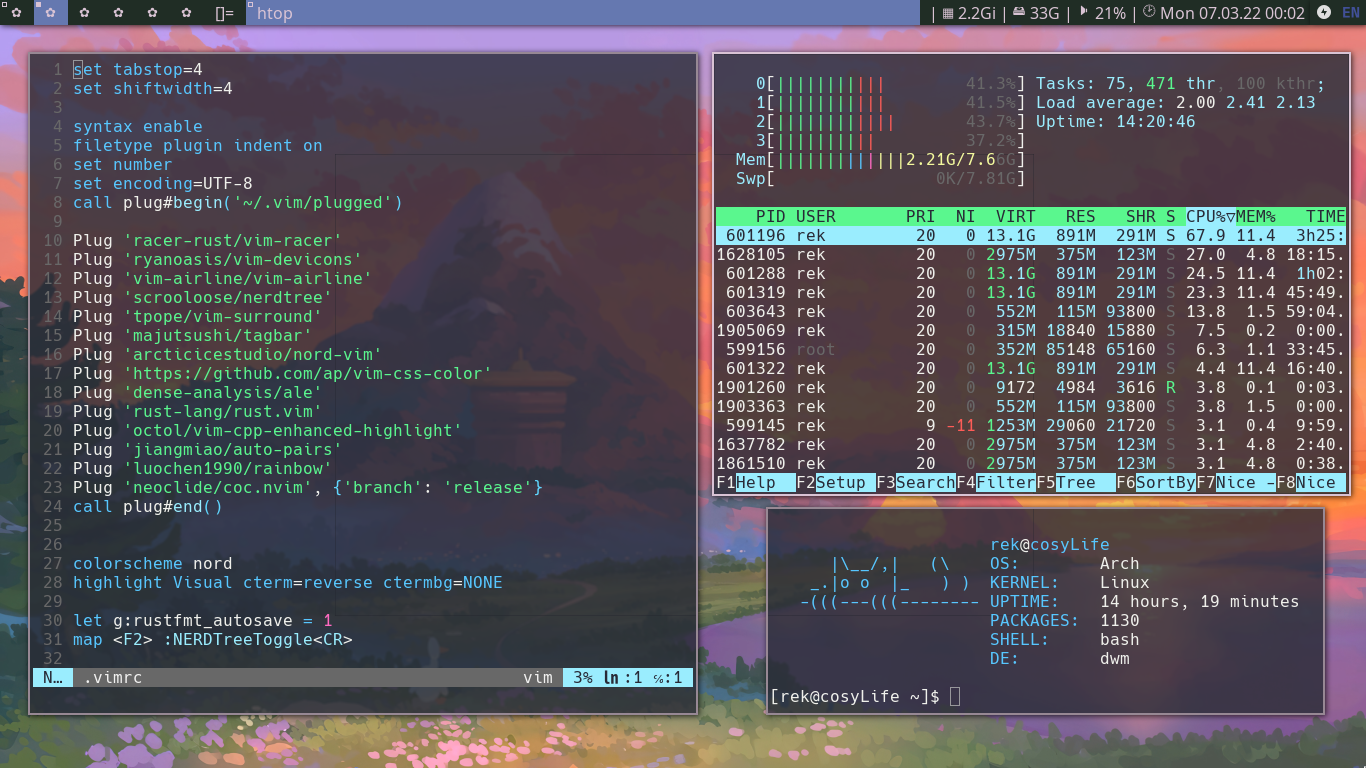Screen dimensions: 1366x768
Task: Switch to the fifth dwm tag icon
Action: point(152,13)
